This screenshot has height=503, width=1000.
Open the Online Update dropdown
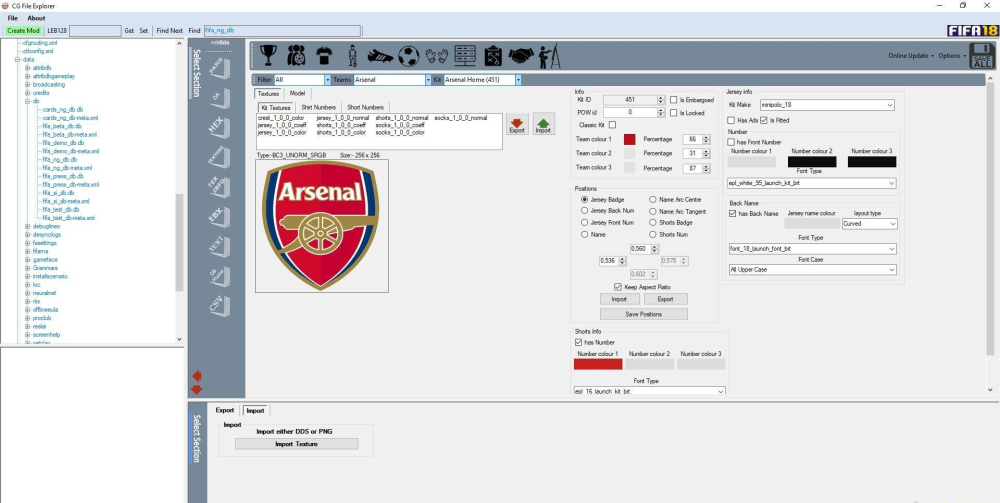[x=911, y=56]
